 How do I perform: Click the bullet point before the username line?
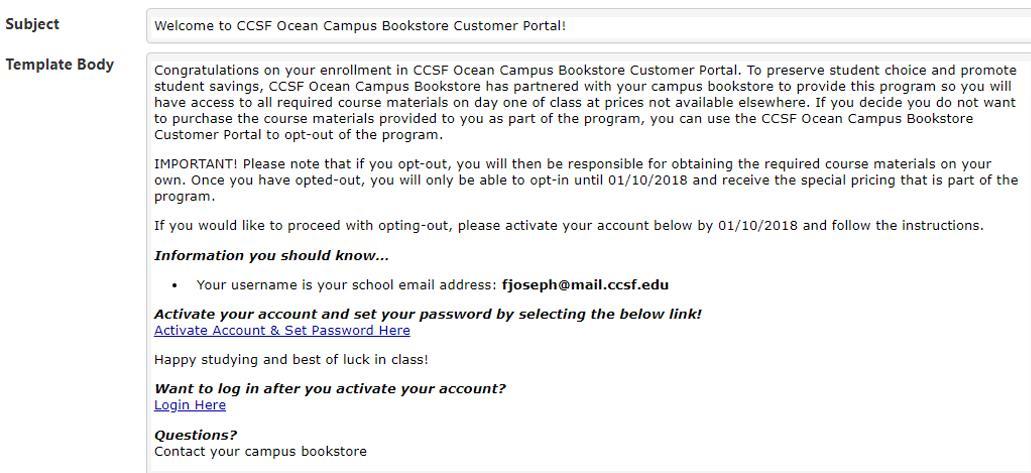[x=176, y=286]
